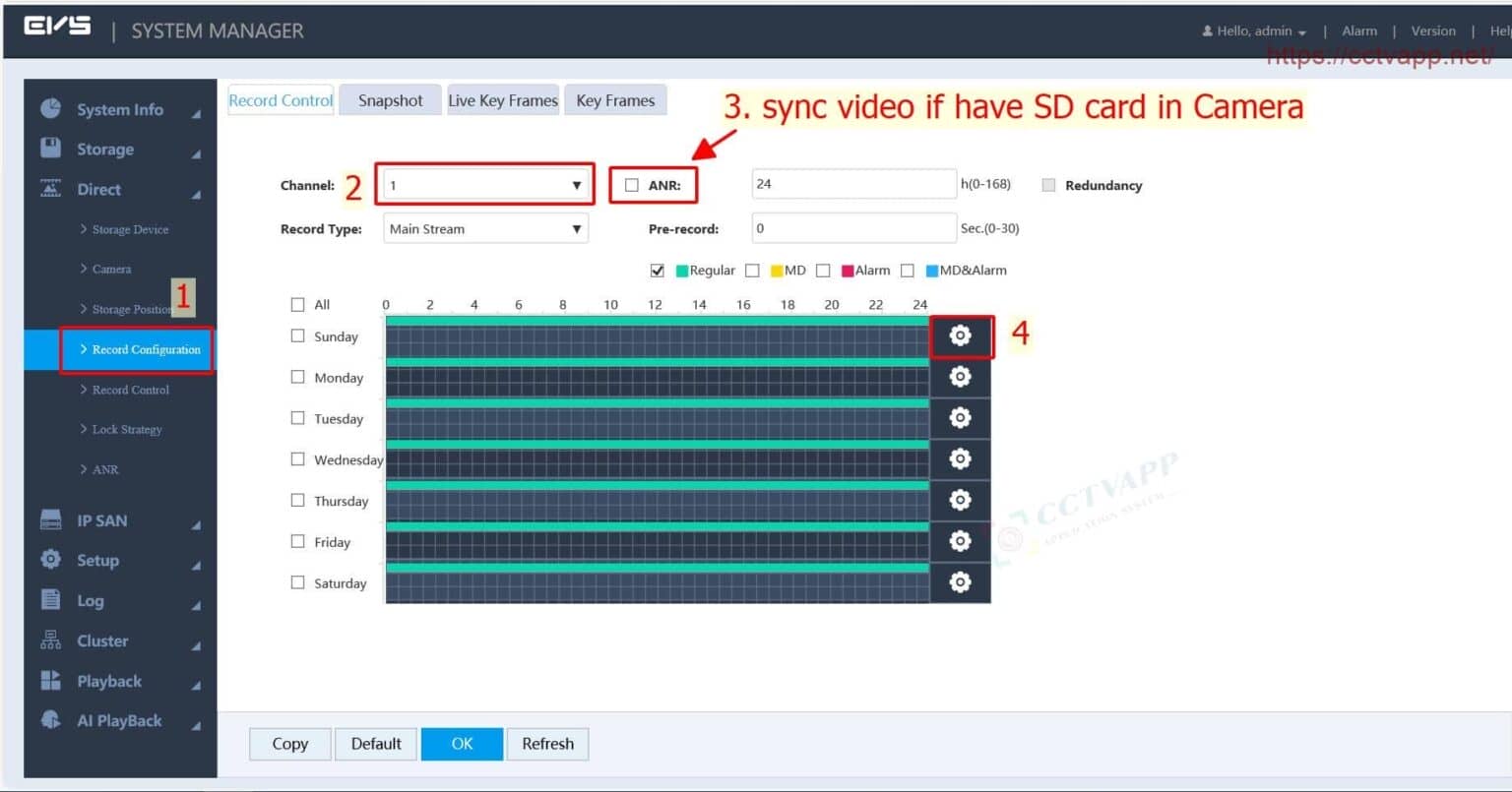This screenshot has height=792, width=1512.
Task: Select the Setup gear icon in sidebar
Action: (50, 559)
